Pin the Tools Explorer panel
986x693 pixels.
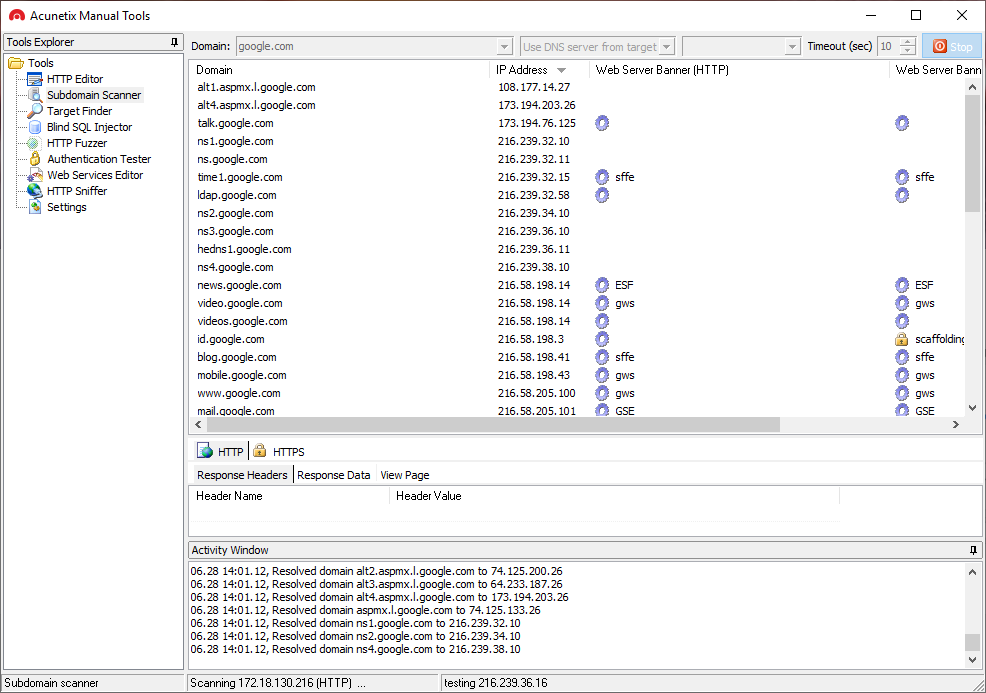(174, 42)
